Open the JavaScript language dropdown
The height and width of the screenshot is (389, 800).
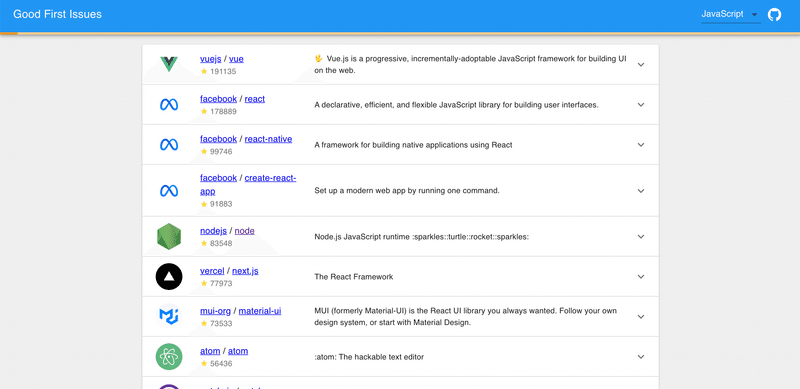pyautogui.click(x=731, y=14)
